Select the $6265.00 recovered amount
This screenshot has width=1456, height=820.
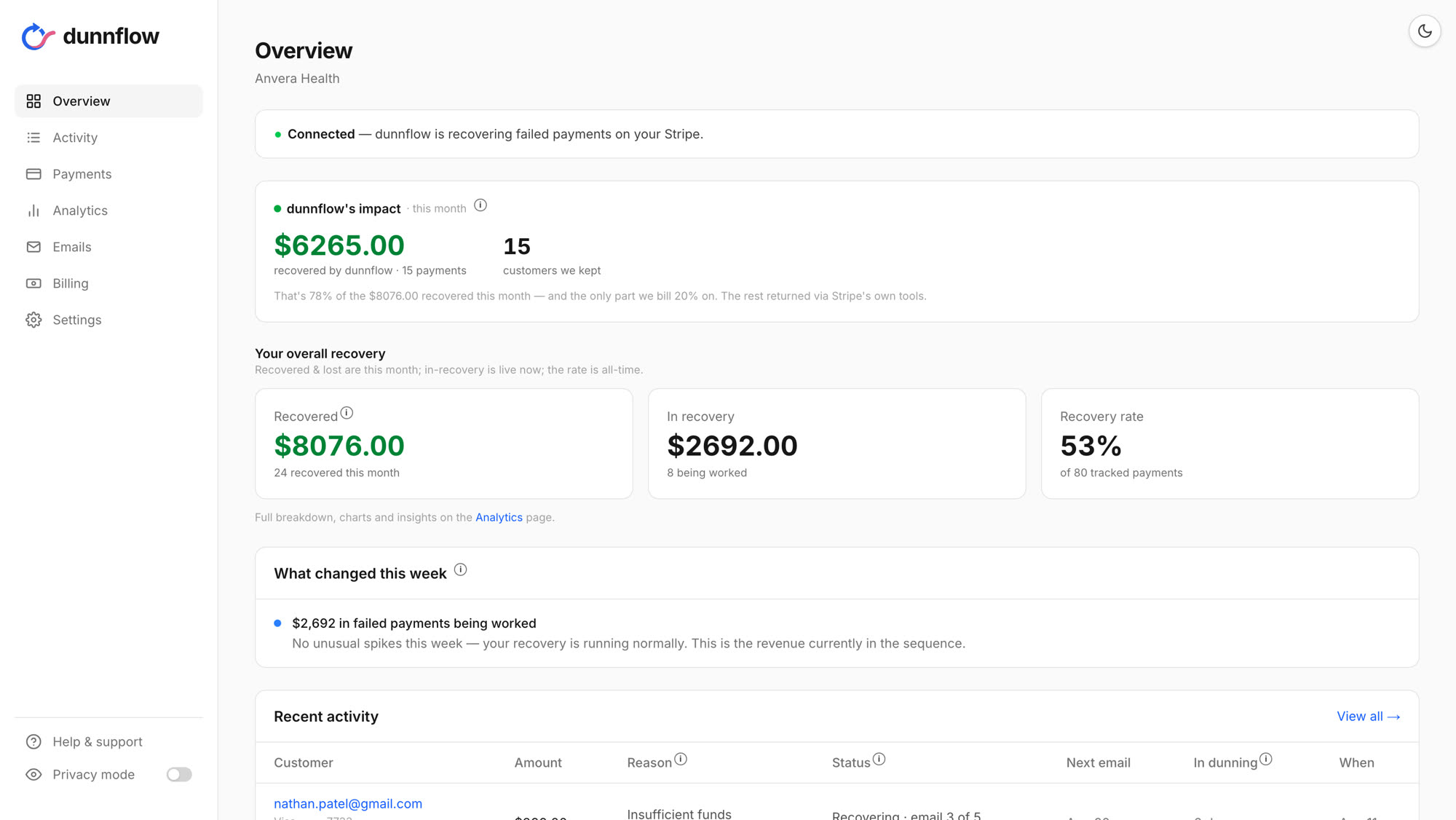339,245
